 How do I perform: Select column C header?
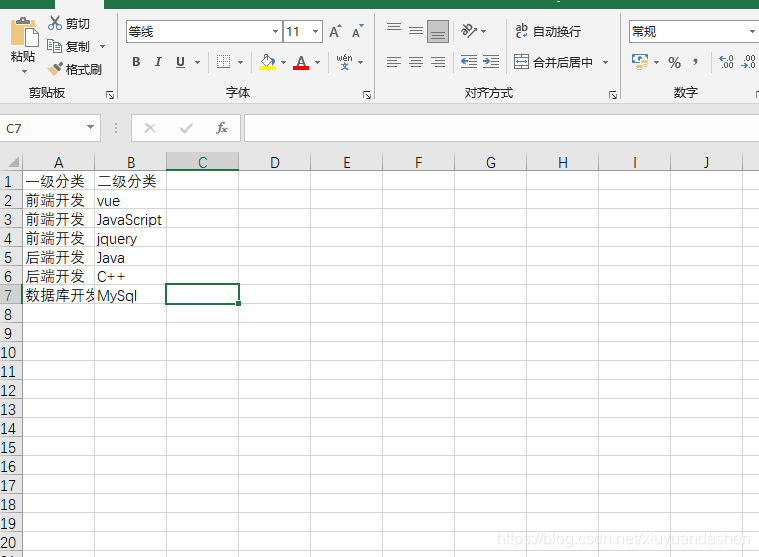tap(202, 162)
